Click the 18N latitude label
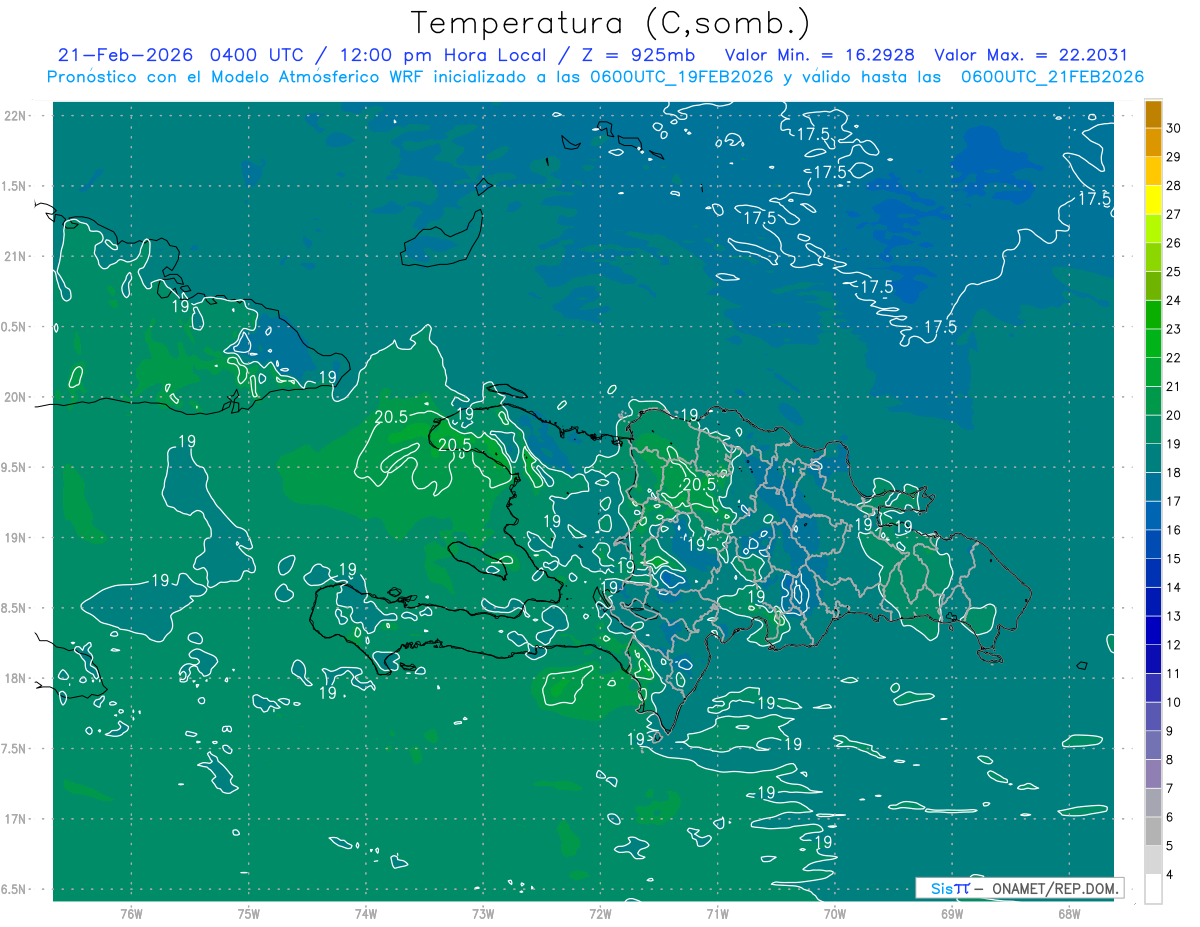Viewport: 1200px width, 927px height. click(x=14, y=678)
